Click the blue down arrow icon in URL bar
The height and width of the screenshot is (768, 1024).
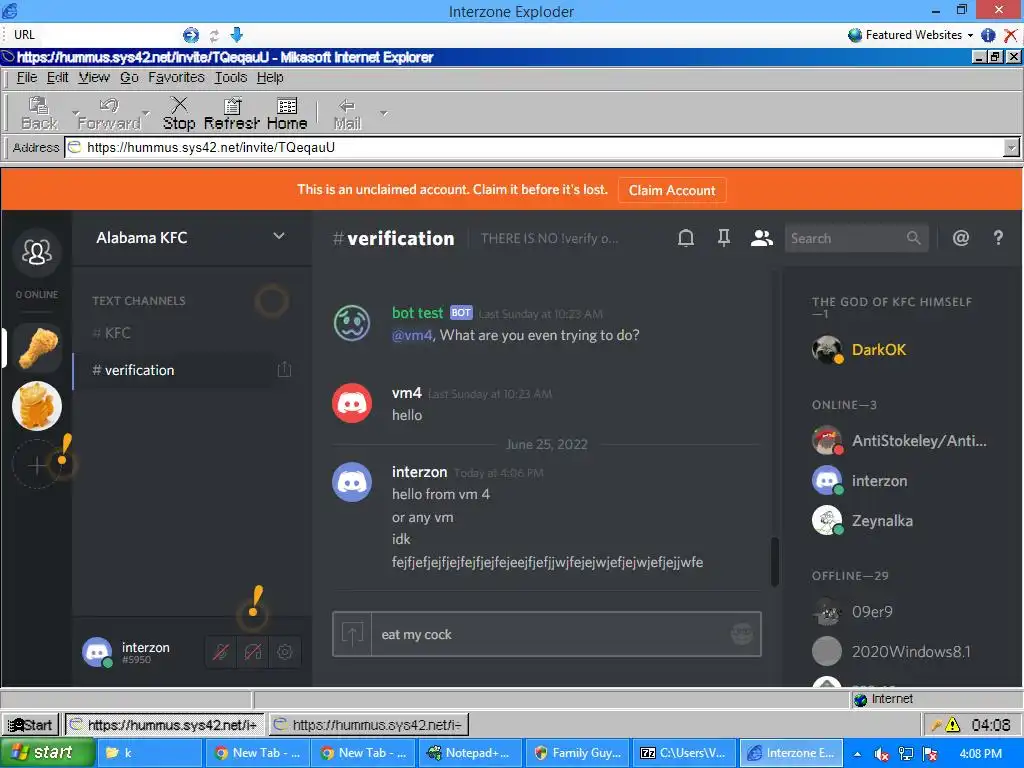tap(237, 35)
